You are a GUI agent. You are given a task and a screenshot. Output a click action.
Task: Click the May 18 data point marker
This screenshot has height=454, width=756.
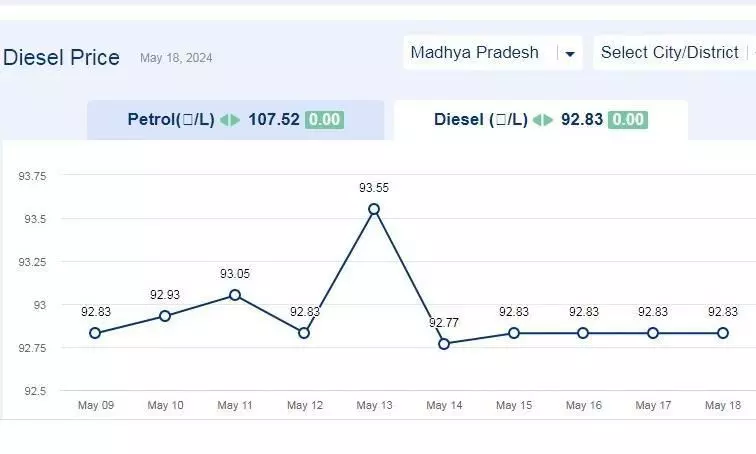pos(723,333)
